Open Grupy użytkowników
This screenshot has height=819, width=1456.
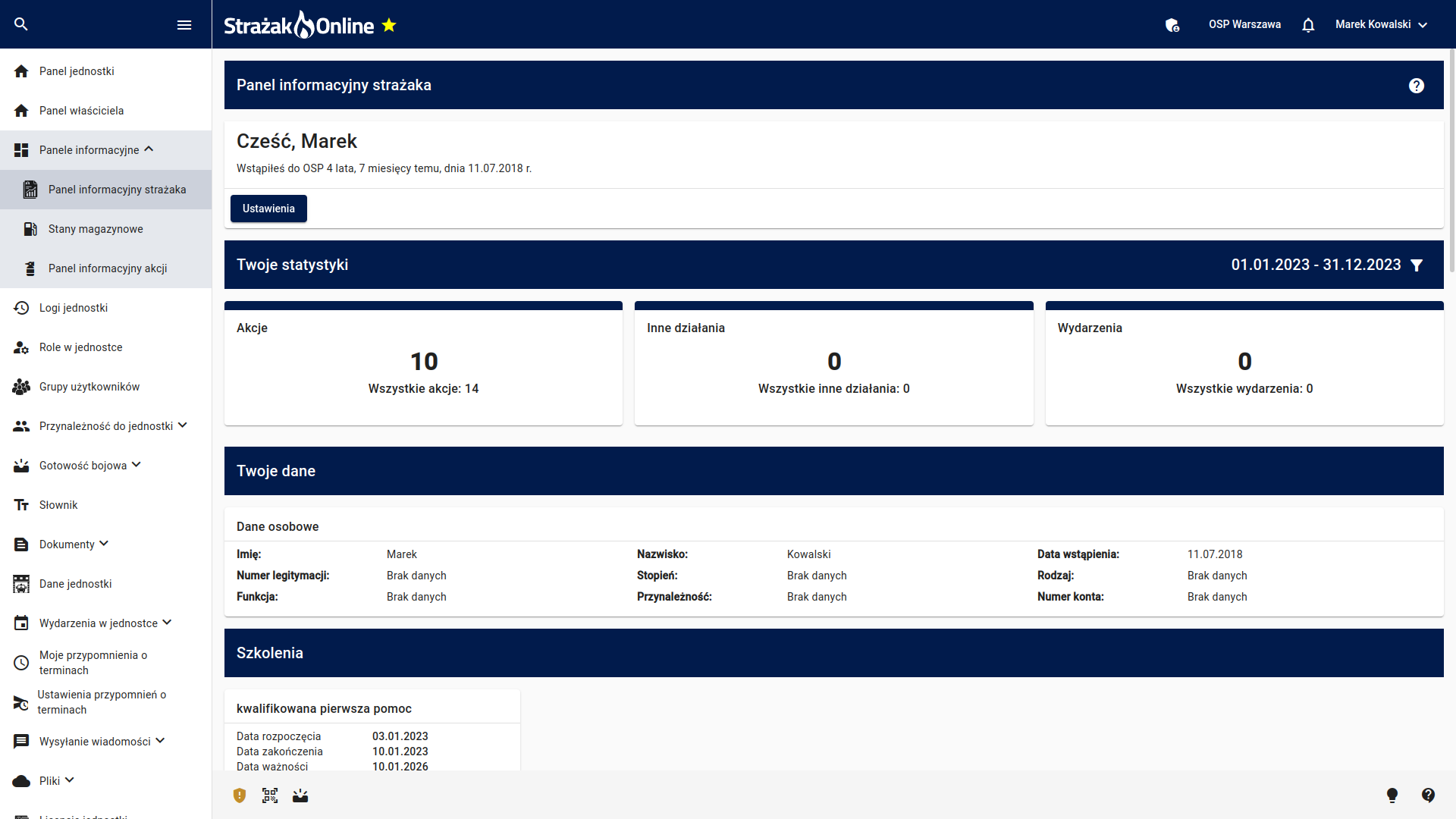[105, 387]
